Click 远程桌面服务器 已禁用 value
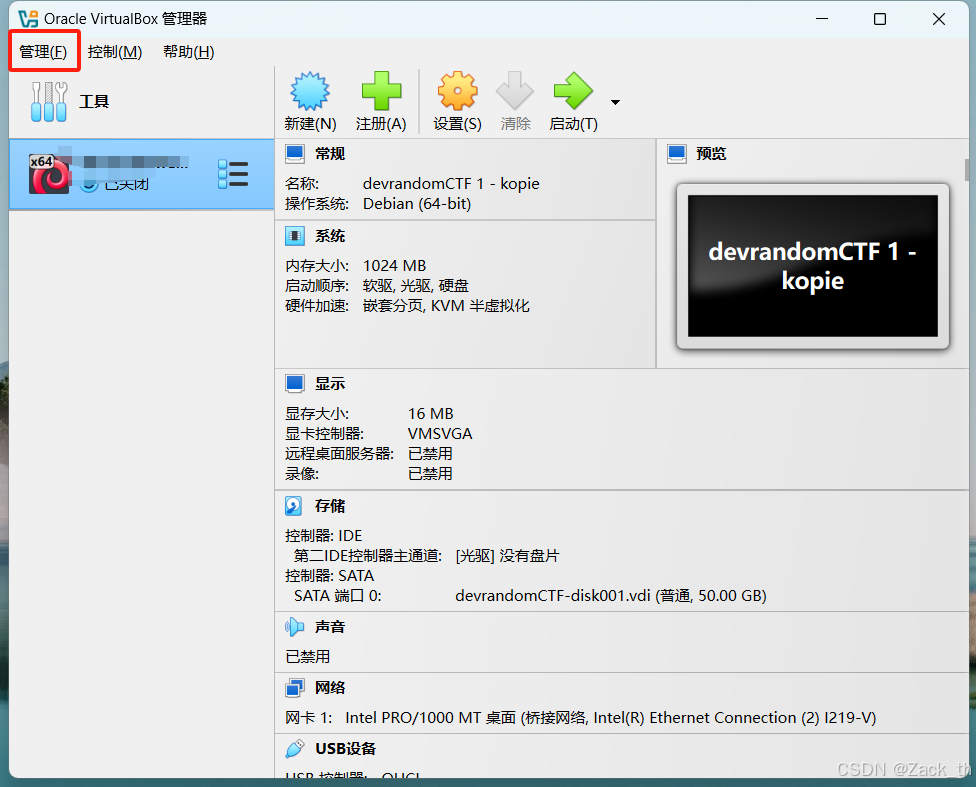This screenshot has height=787, width=976. tap(430, 453)
